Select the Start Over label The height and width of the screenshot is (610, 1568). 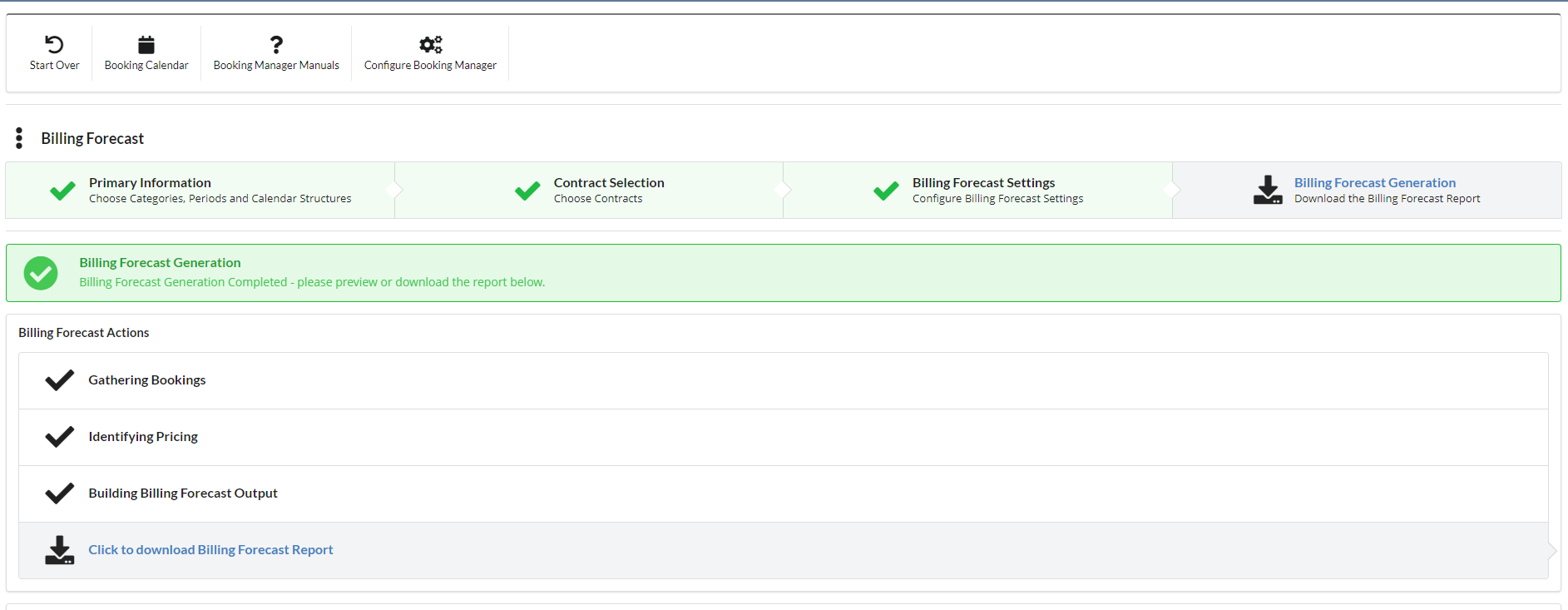tap(54, 66)
